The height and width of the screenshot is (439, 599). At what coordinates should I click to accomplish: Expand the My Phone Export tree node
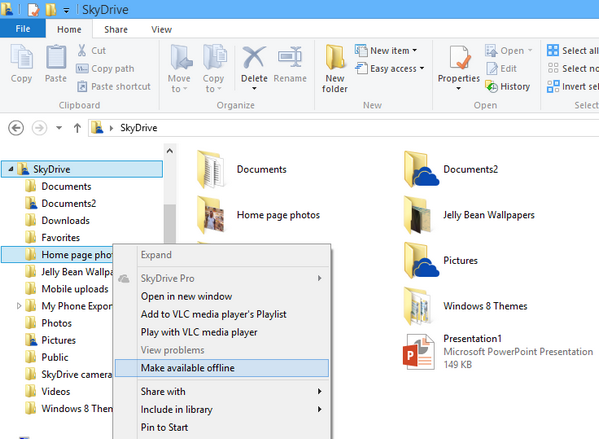(x=19, y=306)
